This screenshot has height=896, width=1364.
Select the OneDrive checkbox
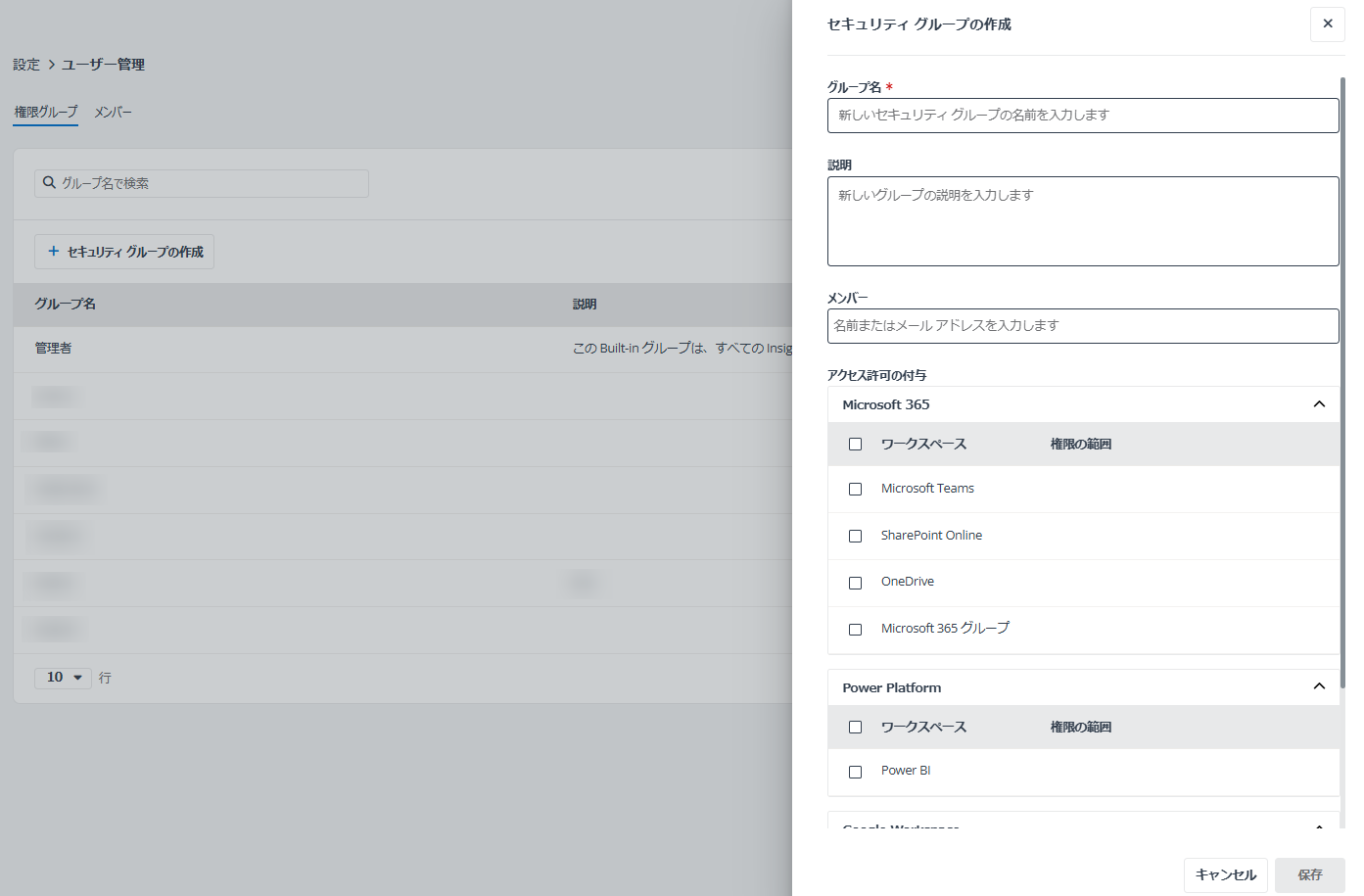(855, 583)
